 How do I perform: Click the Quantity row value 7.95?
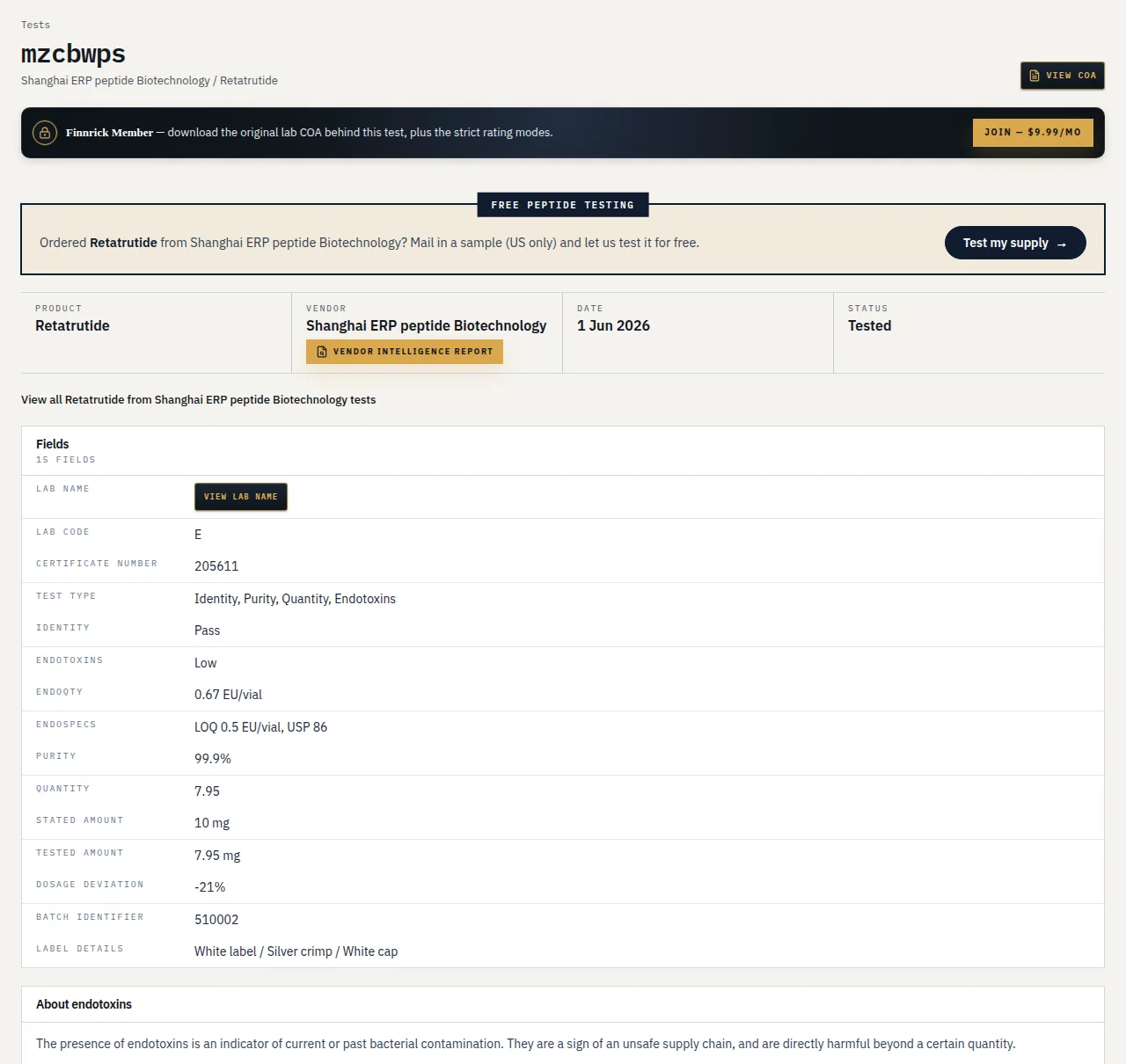pyautogui.click(x=208, y=791)
